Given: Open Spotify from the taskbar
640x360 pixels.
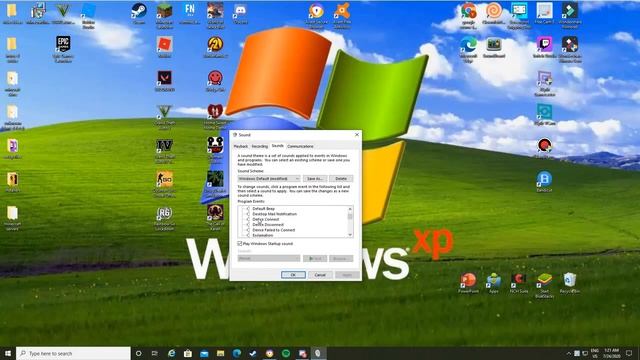Looking at the screenshot, I should (286, 353).
